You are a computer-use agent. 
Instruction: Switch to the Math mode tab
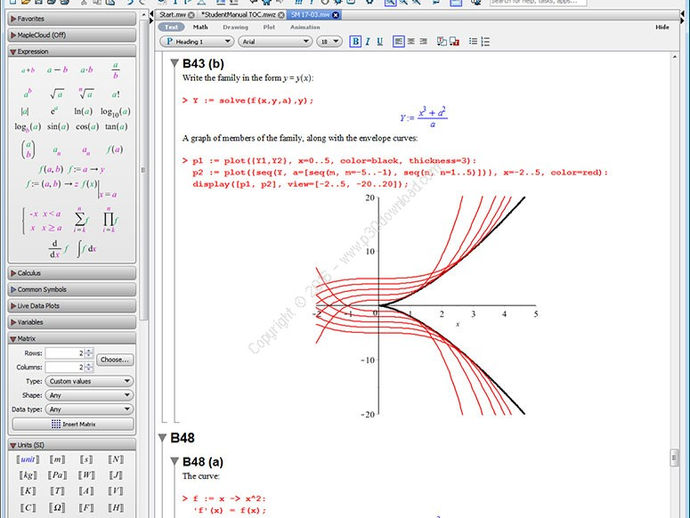(x=200, y=27)
